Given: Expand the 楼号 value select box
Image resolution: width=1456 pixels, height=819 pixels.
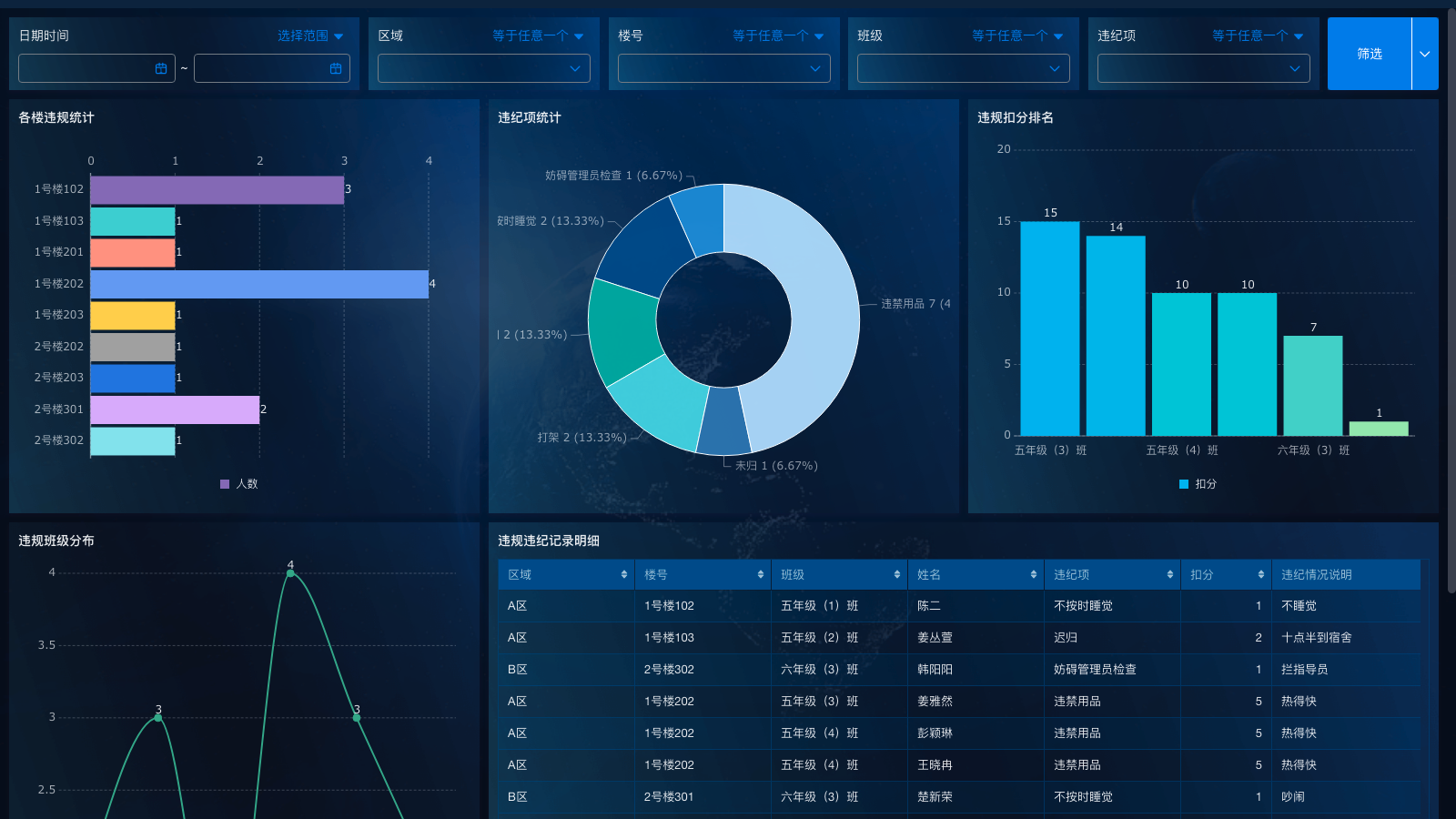Looking at the screenshot, I should (x=724, y=68).
